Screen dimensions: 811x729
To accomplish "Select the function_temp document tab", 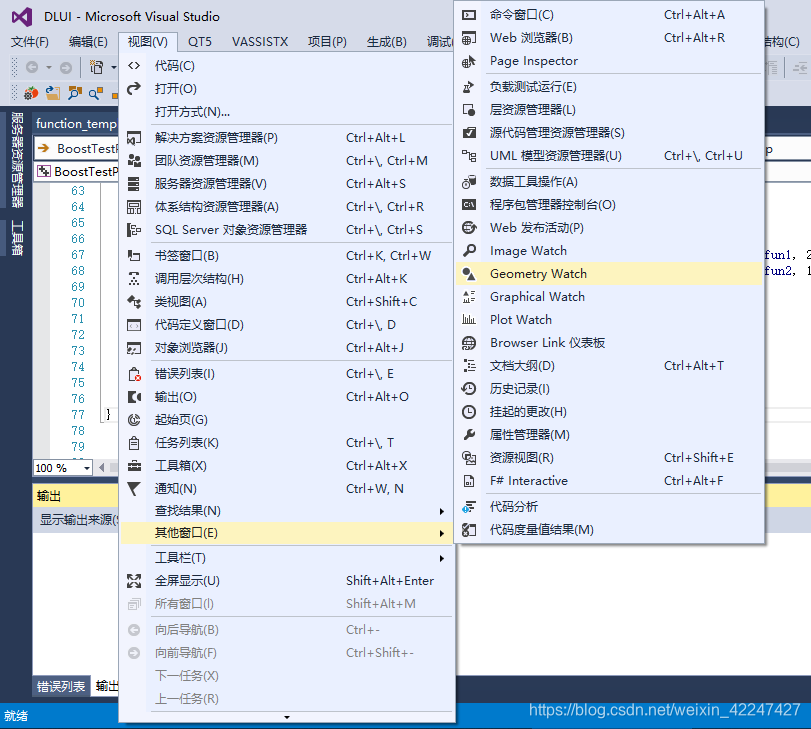I will [76, 124].
